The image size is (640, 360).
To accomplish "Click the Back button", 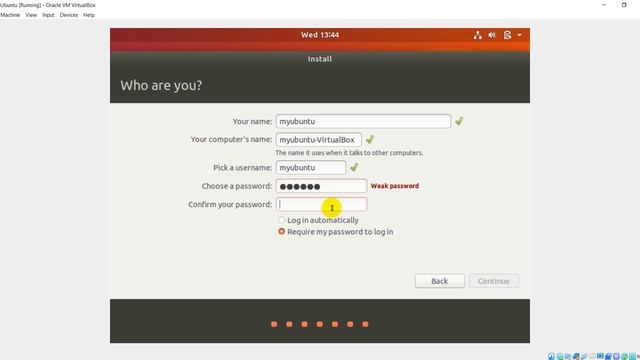I will click(x=440, y=281).
